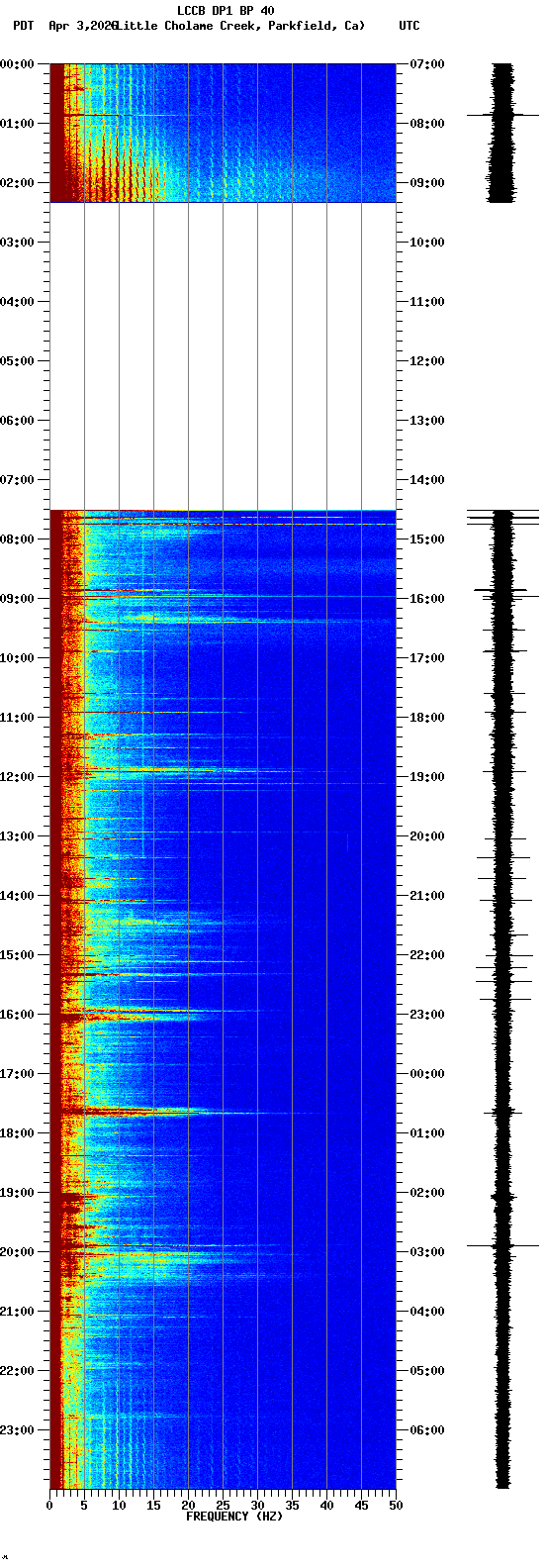Screen dimensions: 546x1568
Task: Click the "02:00" label on the PDT axis
Action: click(x=17, y=183)
